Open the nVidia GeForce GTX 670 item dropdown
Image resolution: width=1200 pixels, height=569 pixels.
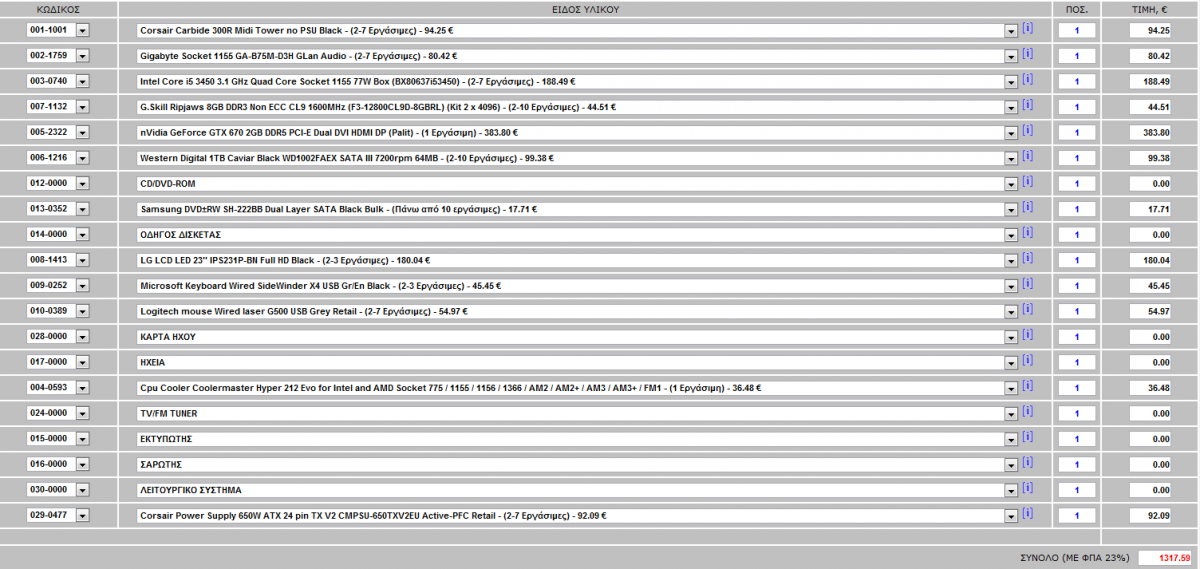pyautogui.click(x=1010, y=132)
